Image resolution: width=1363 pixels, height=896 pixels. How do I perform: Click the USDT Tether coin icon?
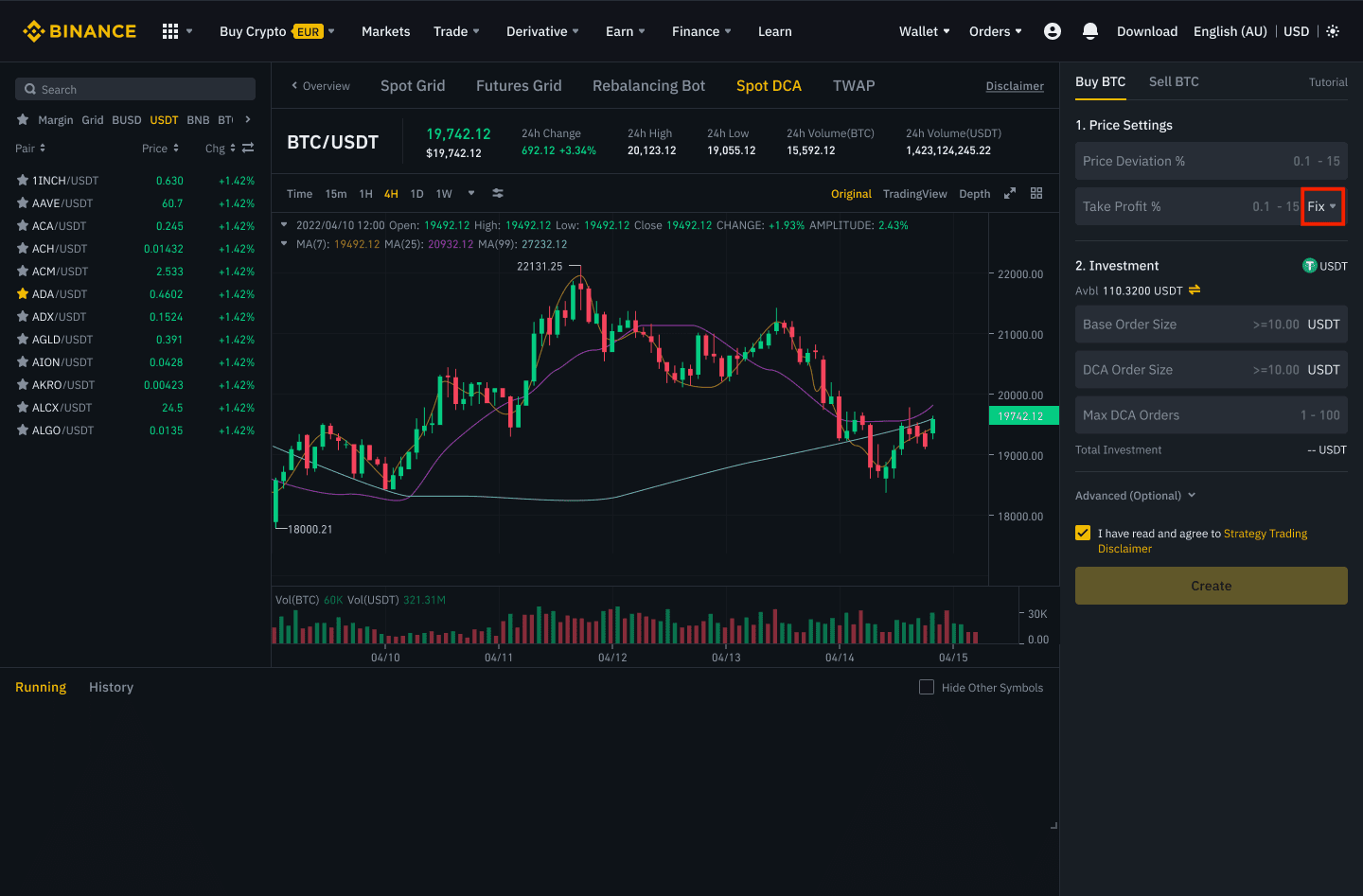point(1310,266)
